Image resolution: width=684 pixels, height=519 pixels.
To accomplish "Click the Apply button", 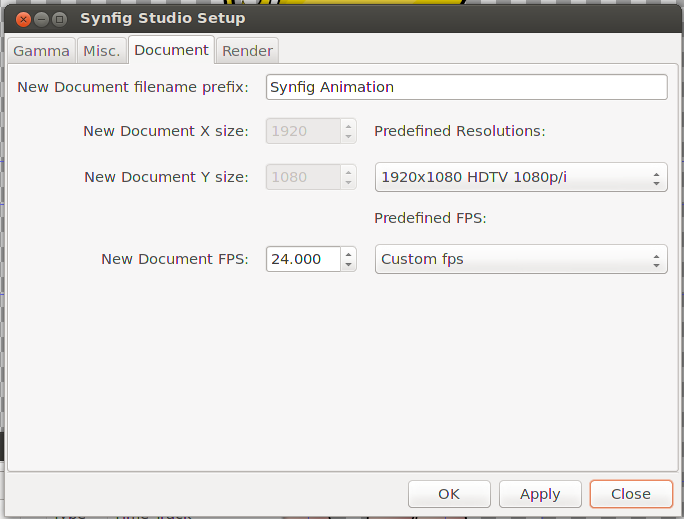I will tap(540, 494).
